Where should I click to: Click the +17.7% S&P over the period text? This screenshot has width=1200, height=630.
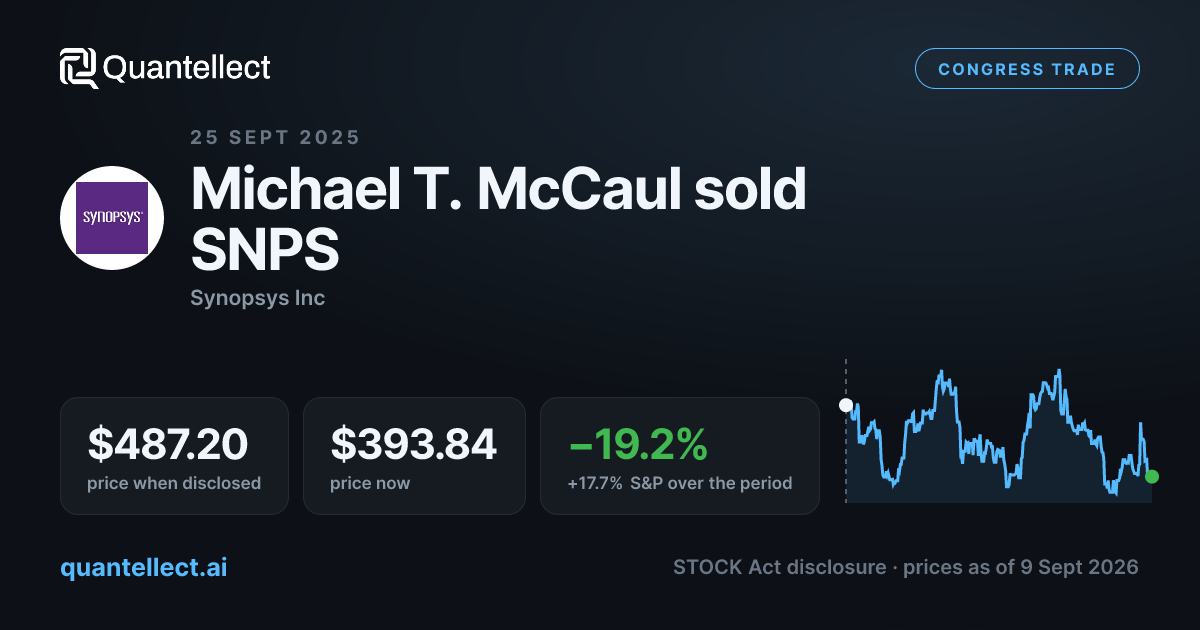(679, 483)
